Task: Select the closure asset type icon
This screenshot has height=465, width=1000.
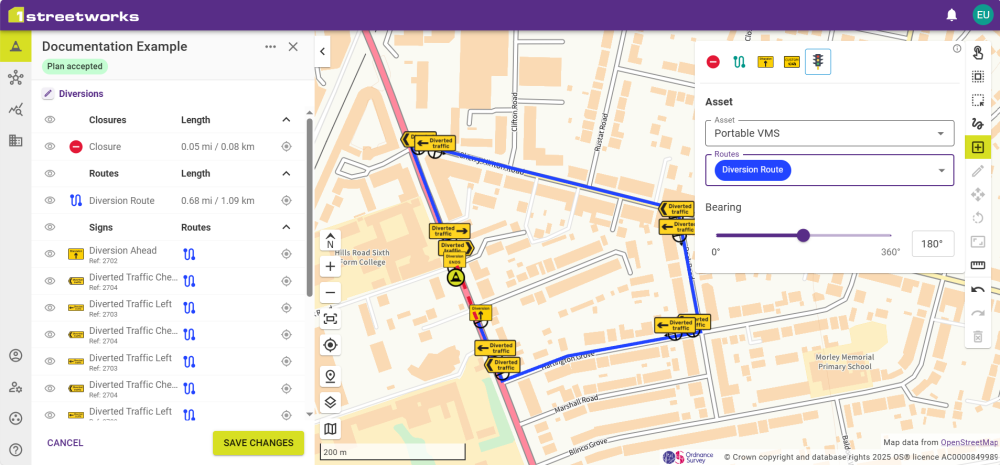Action: 713,62
